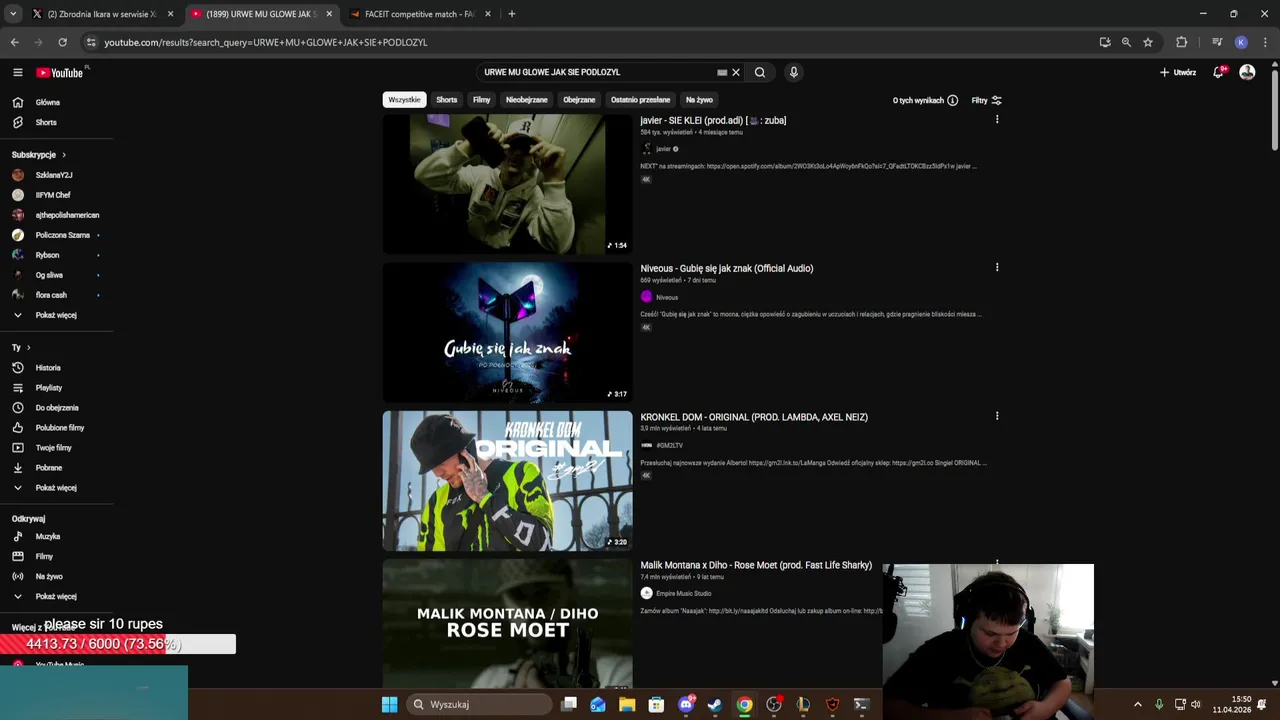1280x720 pixels.
Task: Open Shorts in the sidebar
Action: [46, 122]
